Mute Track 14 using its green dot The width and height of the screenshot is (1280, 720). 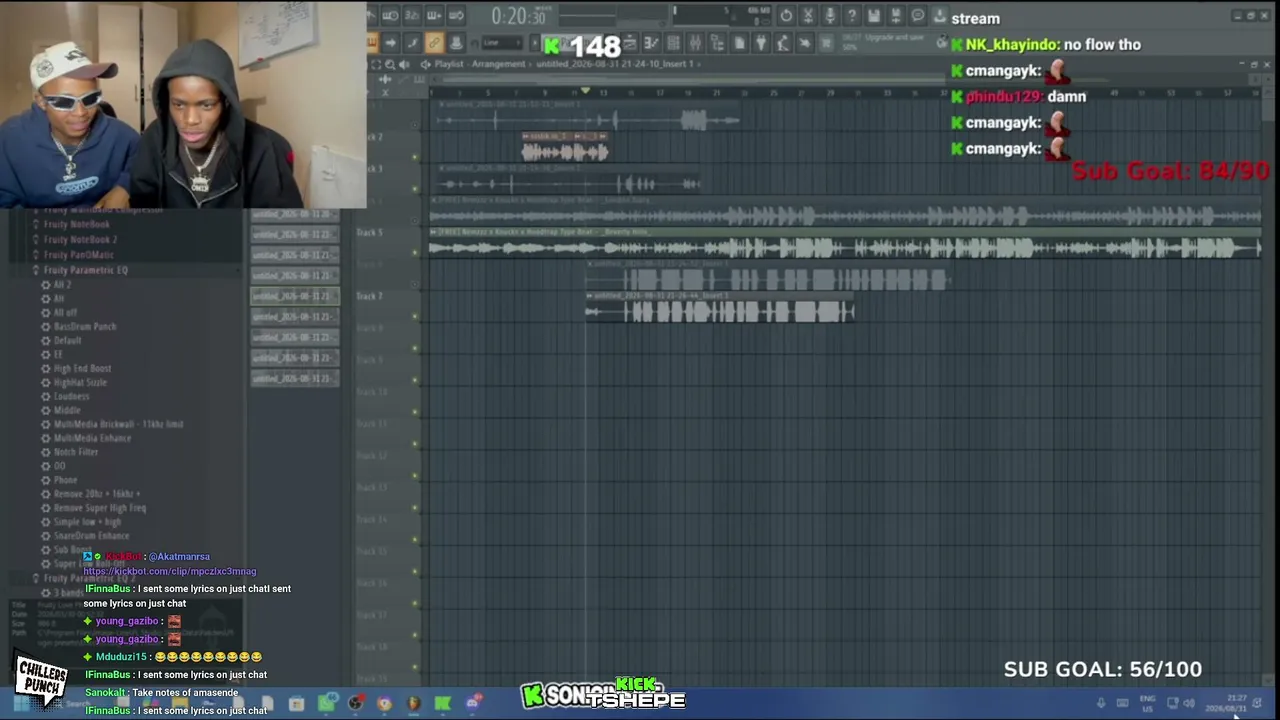[x=415, y=540]
